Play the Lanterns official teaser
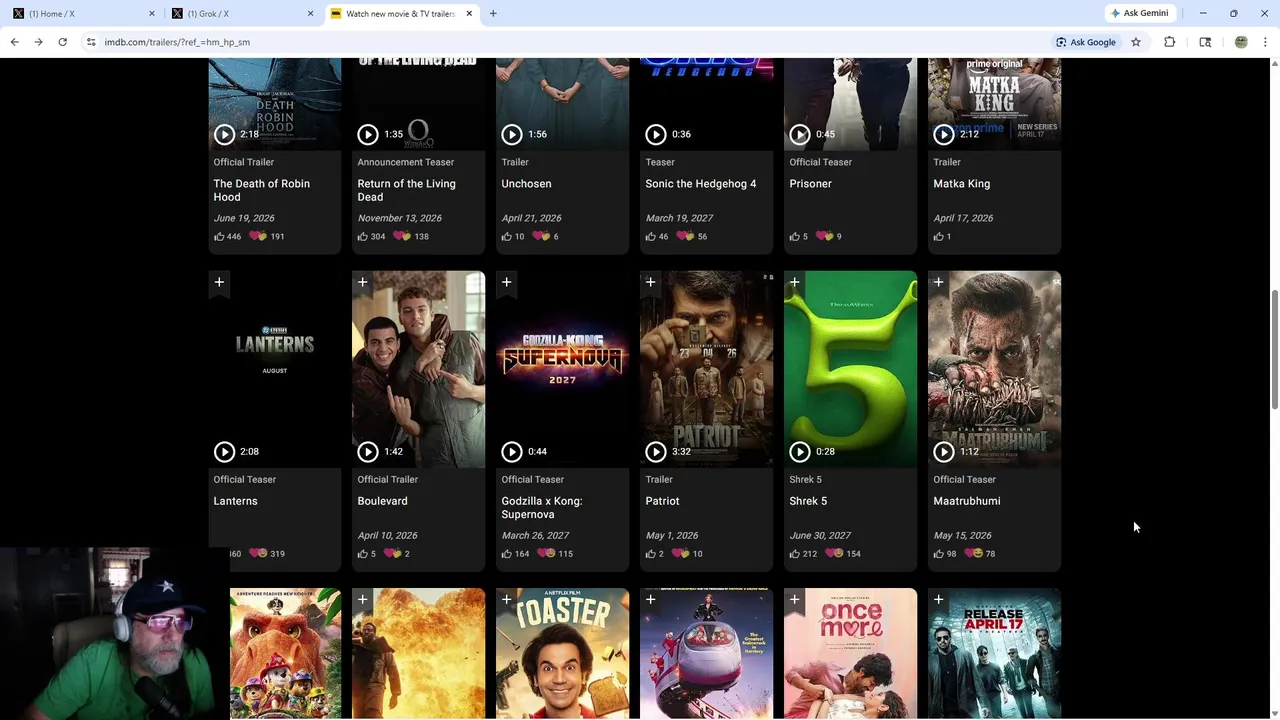The width and height of the screenshot is (1280, 720). click(x=224, y=452)
